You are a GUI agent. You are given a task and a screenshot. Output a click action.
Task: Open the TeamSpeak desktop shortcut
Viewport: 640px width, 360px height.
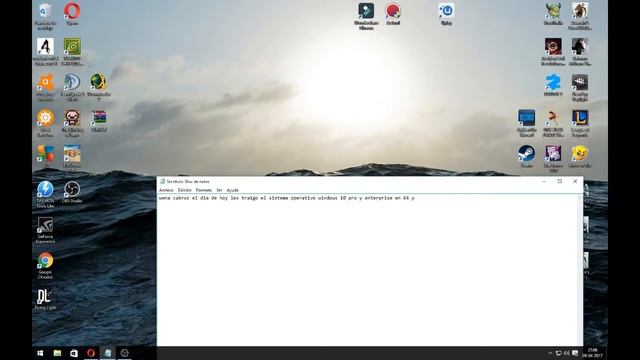72,87
